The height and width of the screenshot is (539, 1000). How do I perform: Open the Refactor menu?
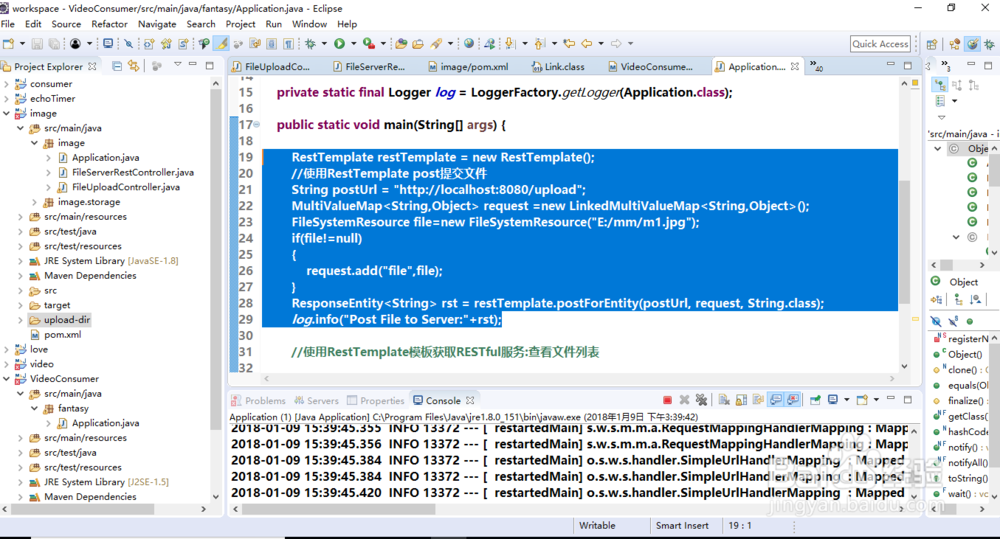point(109,24)
